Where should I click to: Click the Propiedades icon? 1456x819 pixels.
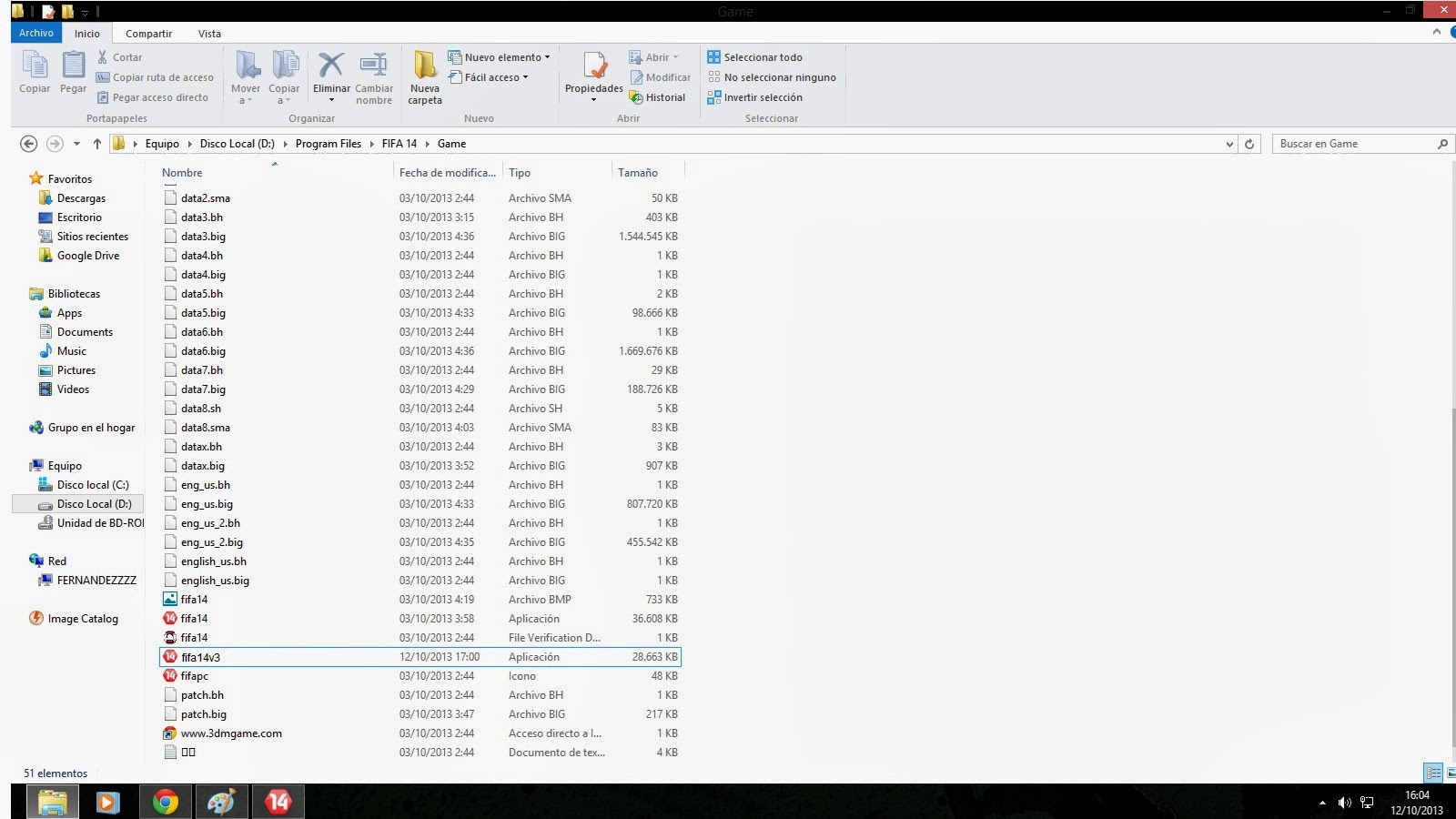coord(594,66)
